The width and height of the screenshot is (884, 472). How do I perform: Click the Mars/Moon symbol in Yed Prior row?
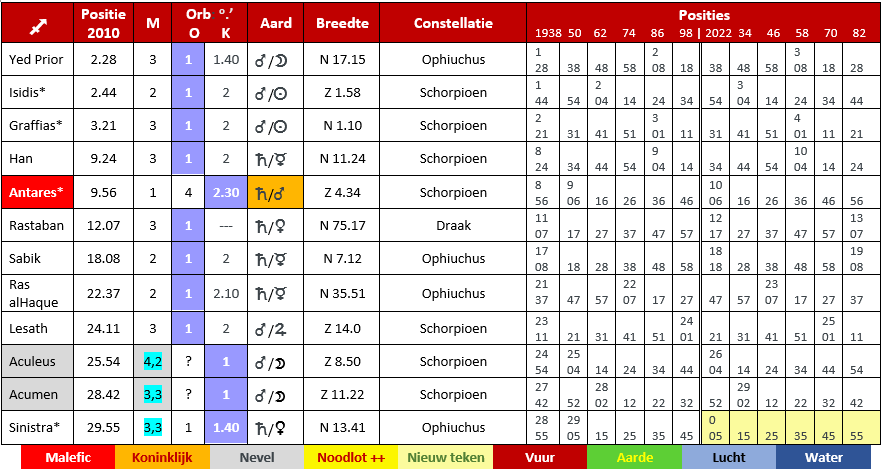click(x=271, y=60)
